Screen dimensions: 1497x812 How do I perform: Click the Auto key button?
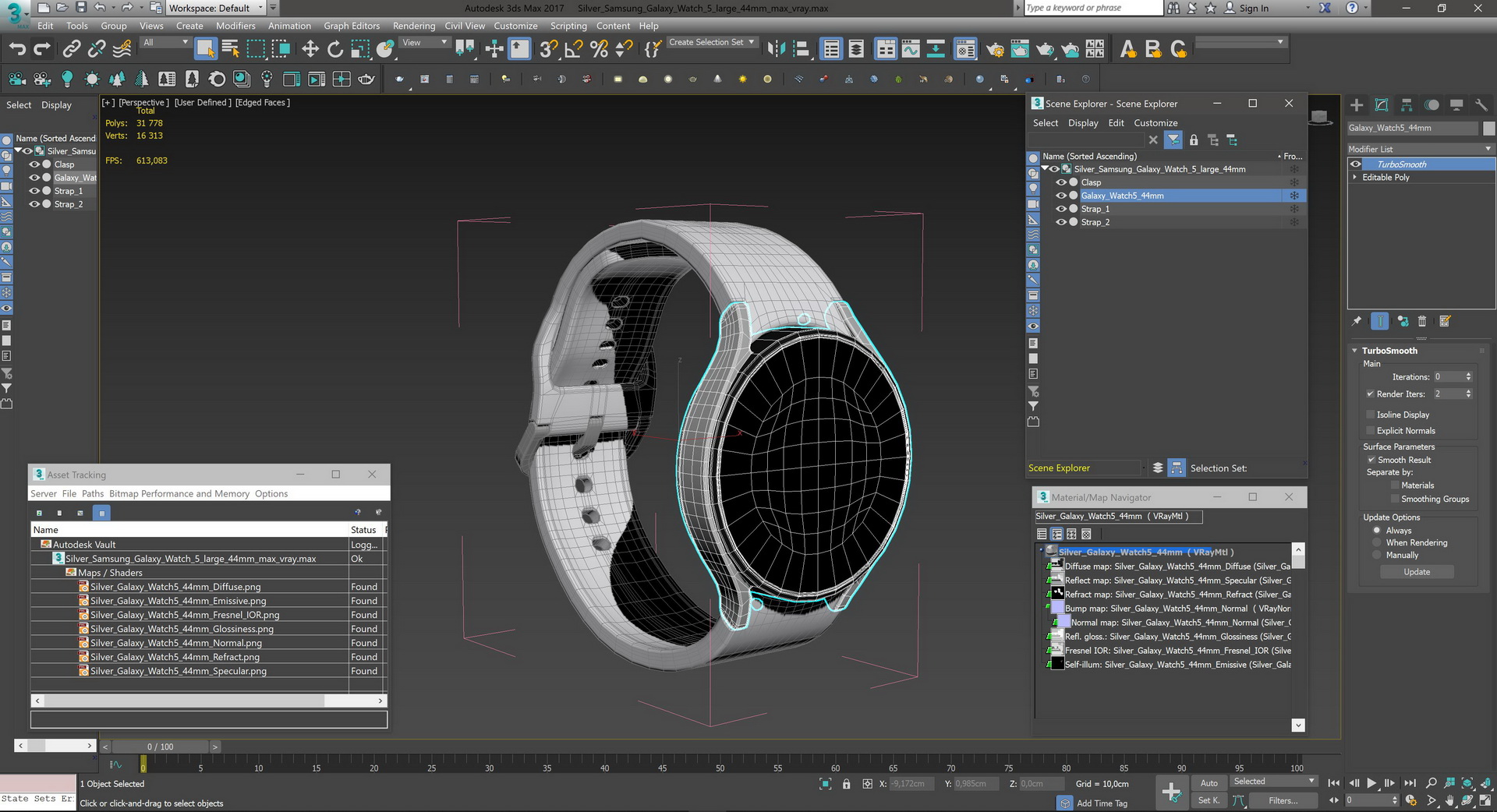[1209, 783]
